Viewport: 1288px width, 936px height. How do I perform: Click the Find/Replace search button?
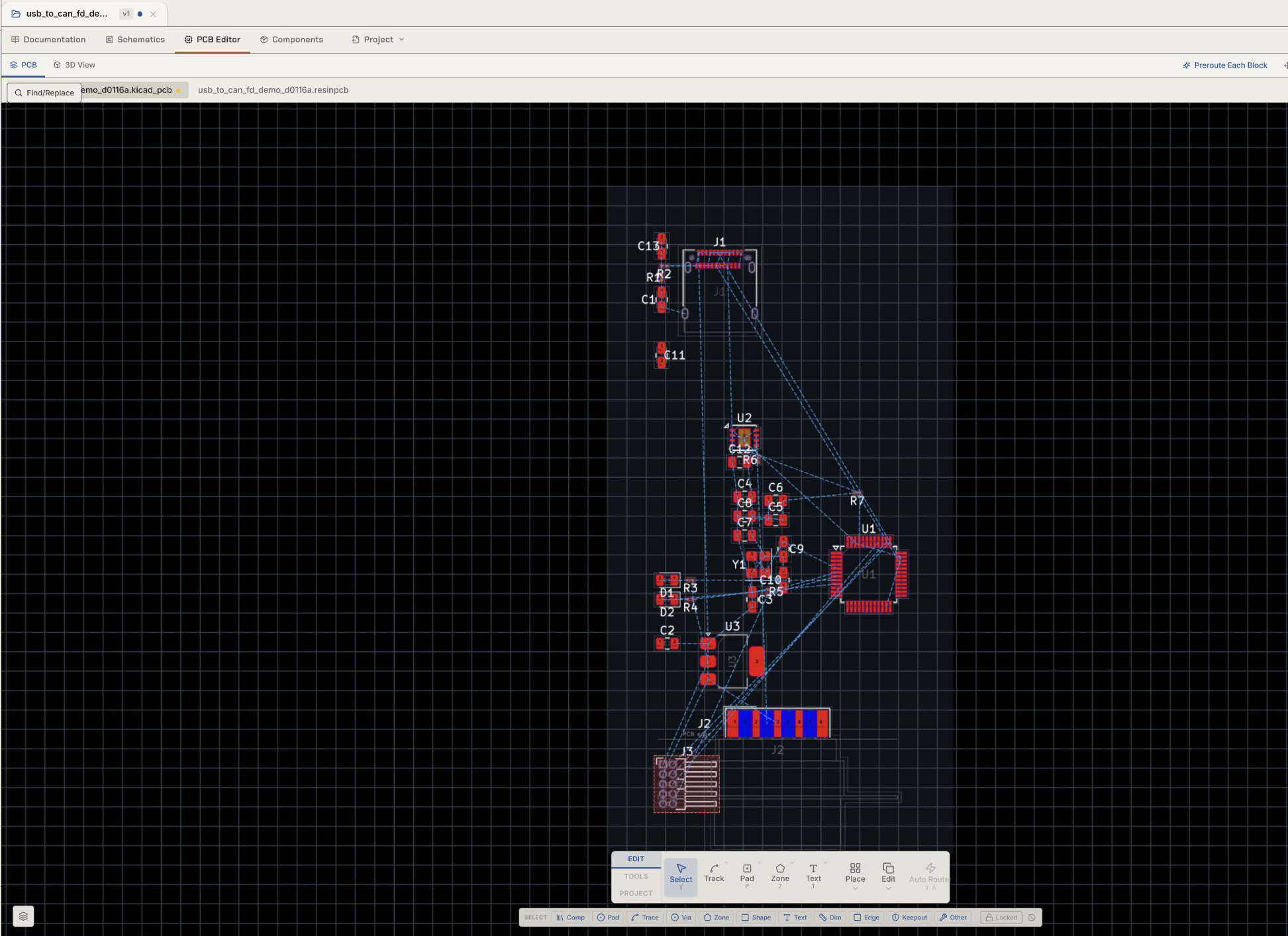(44, 93)
